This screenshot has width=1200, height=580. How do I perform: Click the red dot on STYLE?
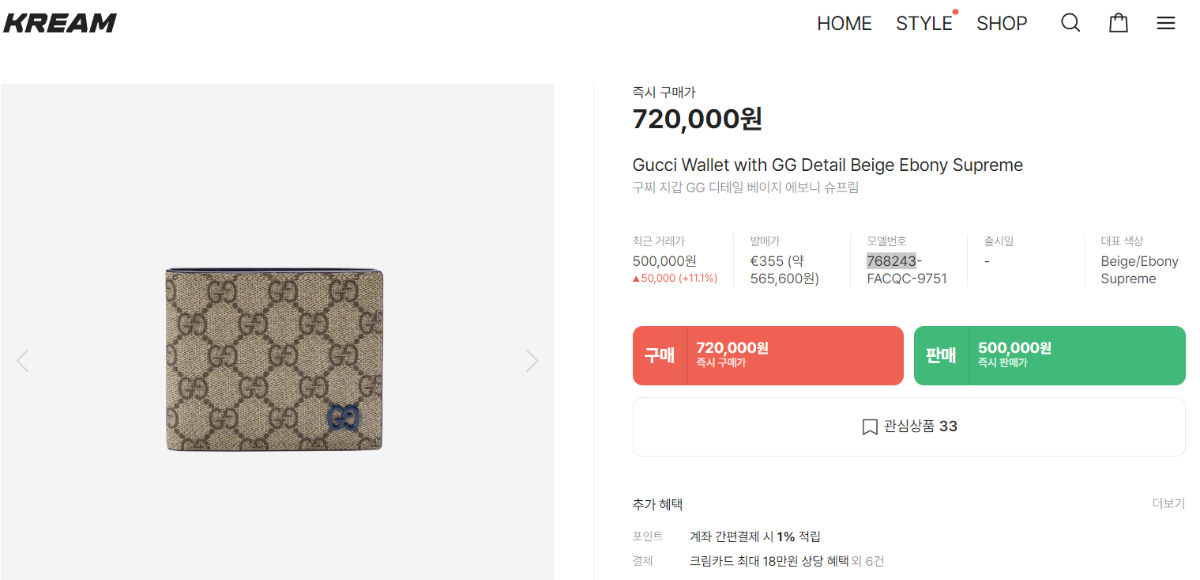pos(955,12)
